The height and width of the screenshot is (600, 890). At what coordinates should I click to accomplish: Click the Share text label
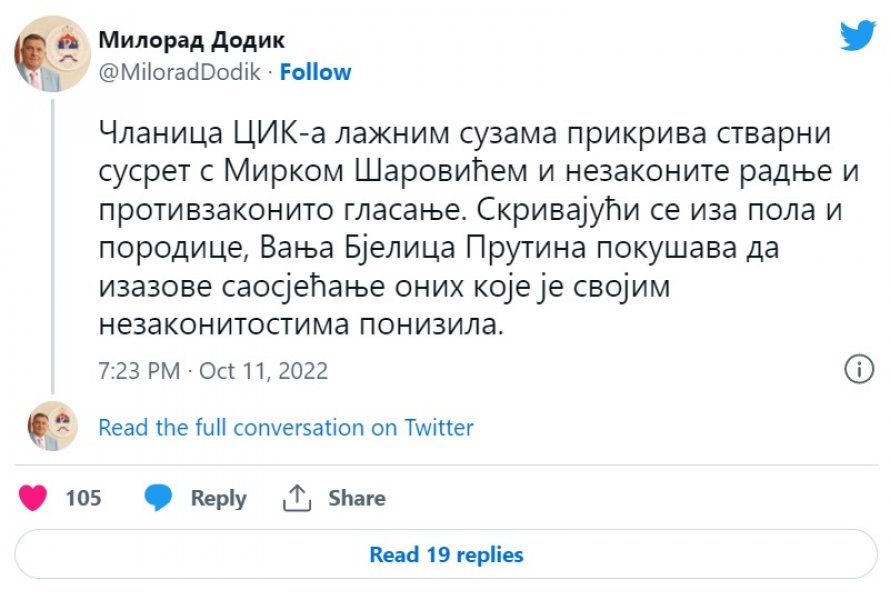[x=357, y=498]
